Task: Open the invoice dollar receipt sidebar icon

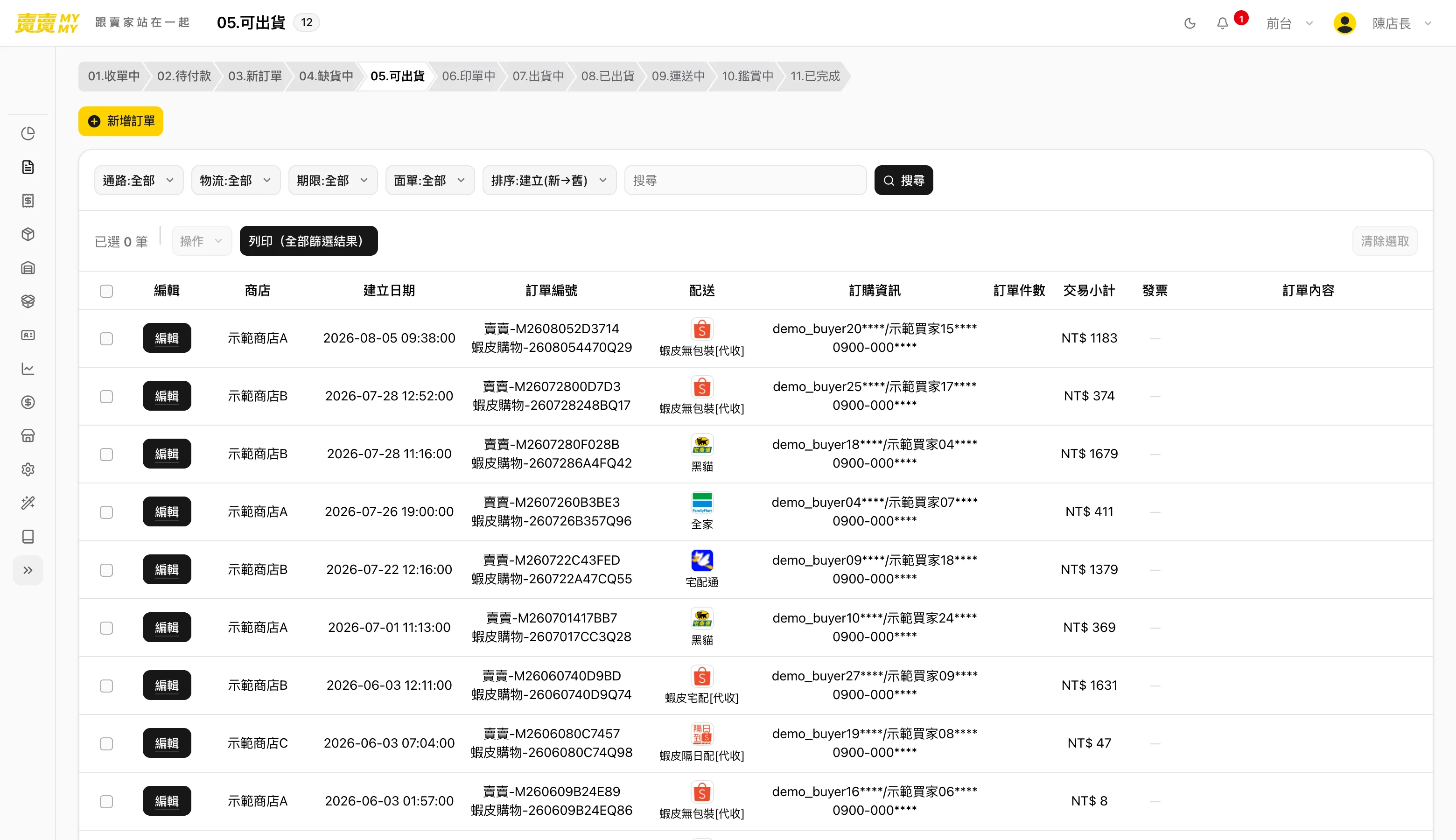Action: point(28,201)
